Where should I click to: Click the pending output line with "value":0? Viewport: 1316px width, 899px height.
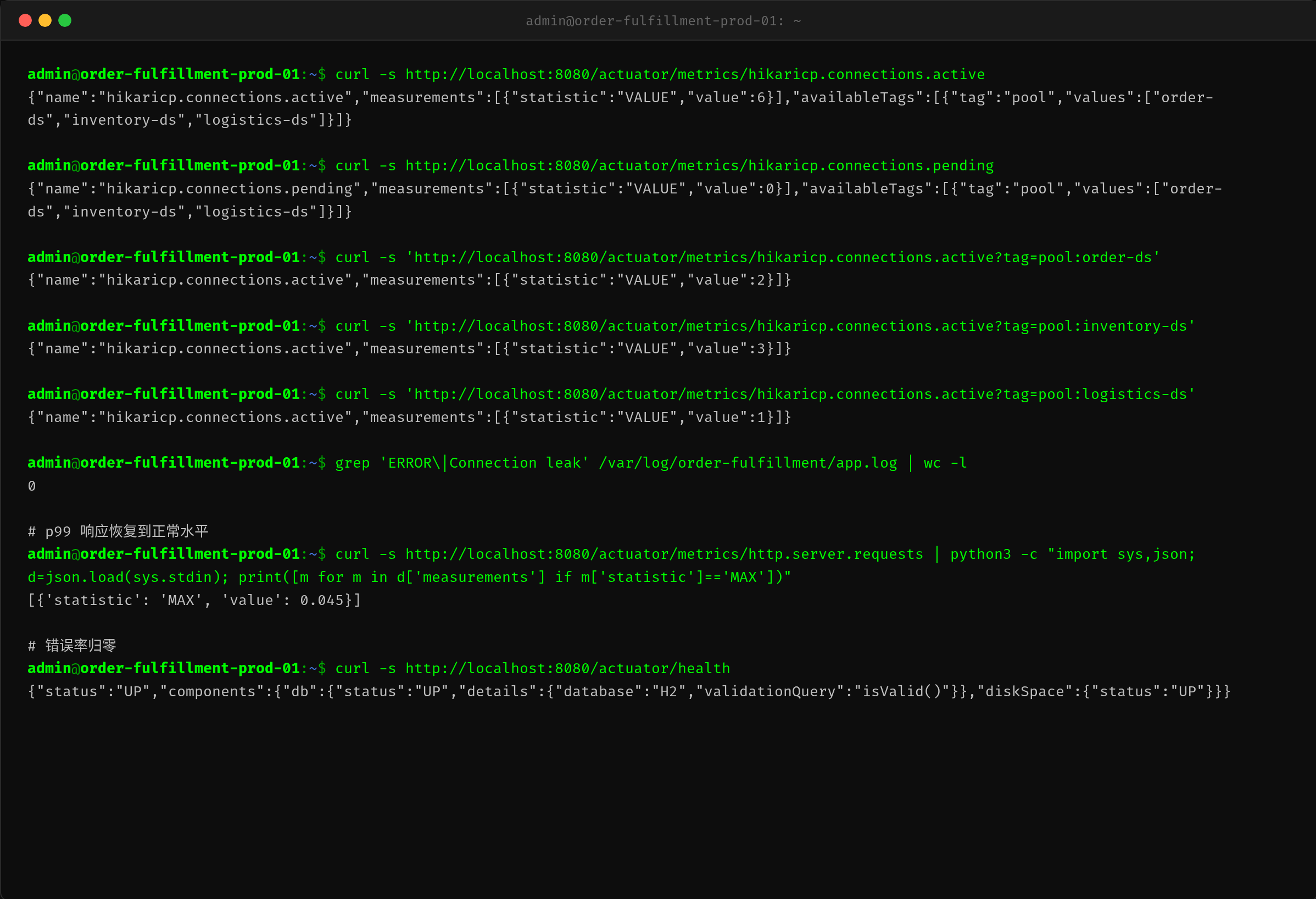[x=624, y=188]
